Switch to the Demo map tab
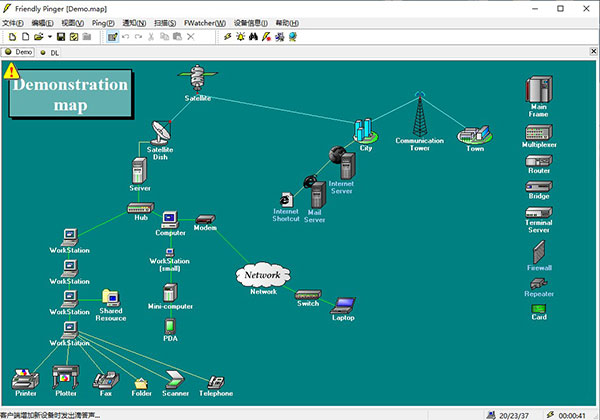 [x=20, y=51]
